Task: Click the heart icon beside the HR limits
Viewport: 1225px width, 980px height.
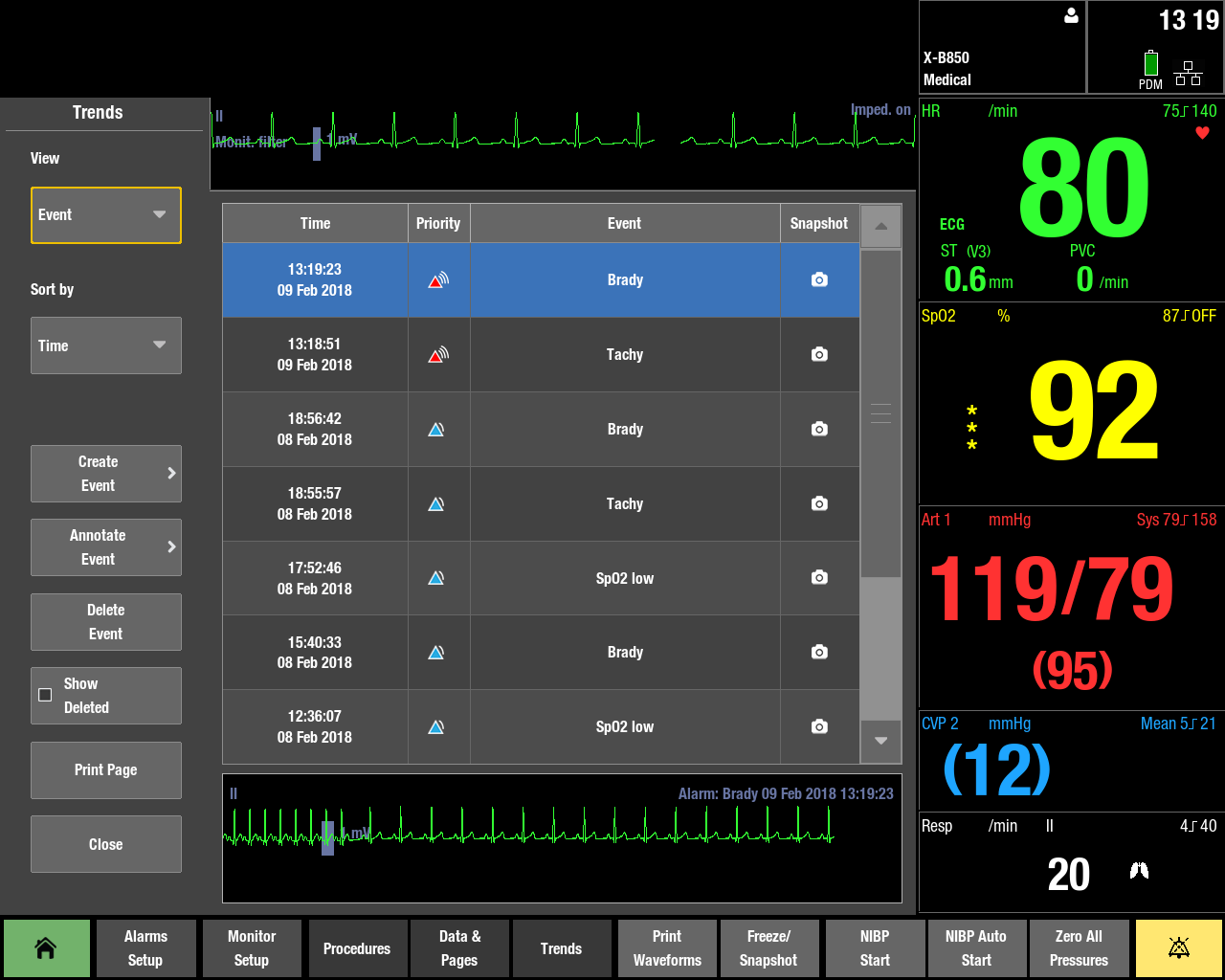Action: coord(1203,133)
